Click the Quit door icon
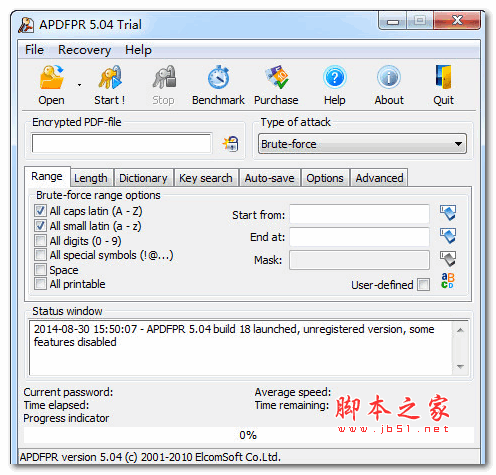 coord(443,77)
